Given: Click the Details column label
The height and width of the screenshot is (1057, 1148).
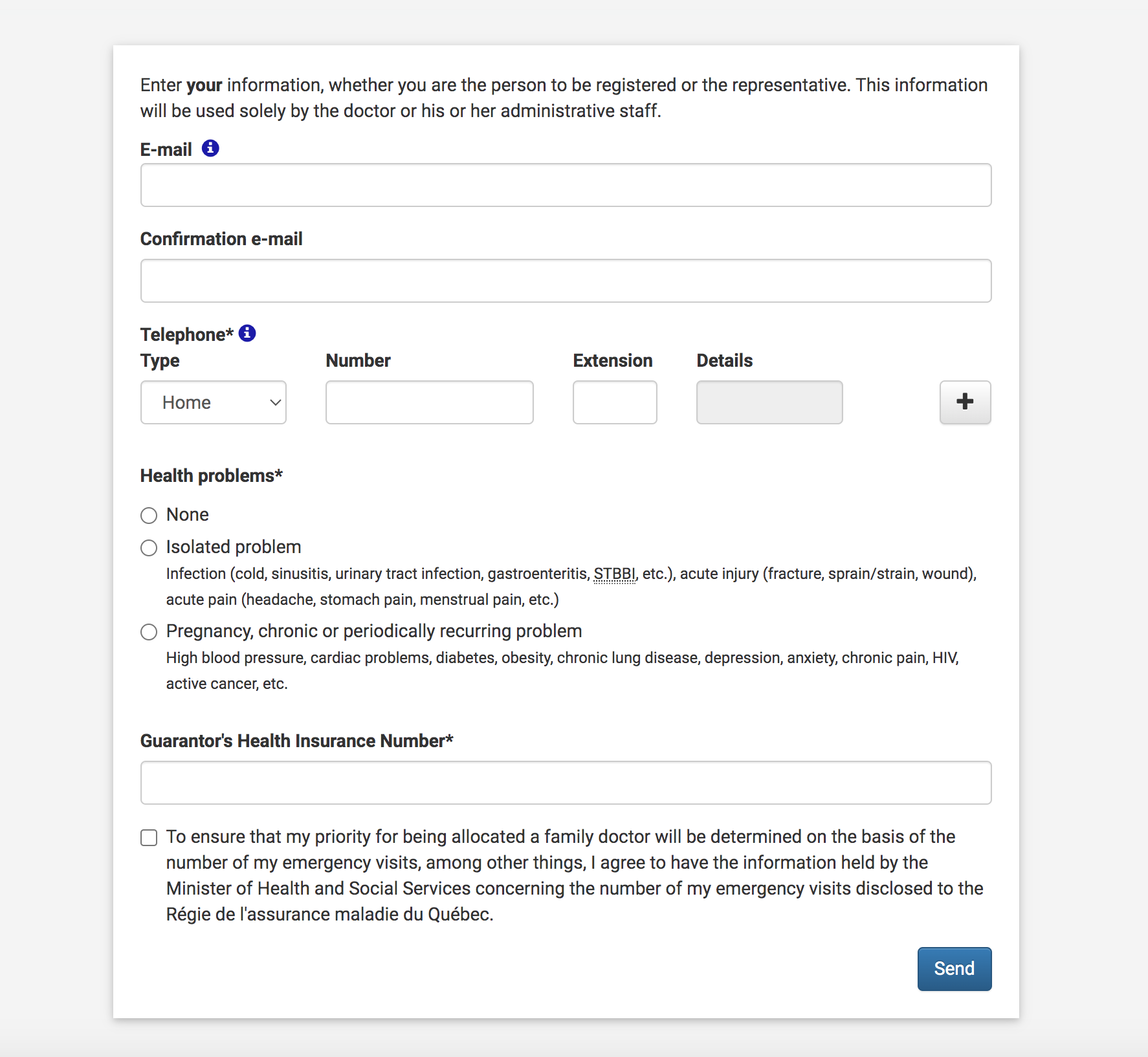Looking at the screenshot, I should pyautogui.click(x=725, y=360).
